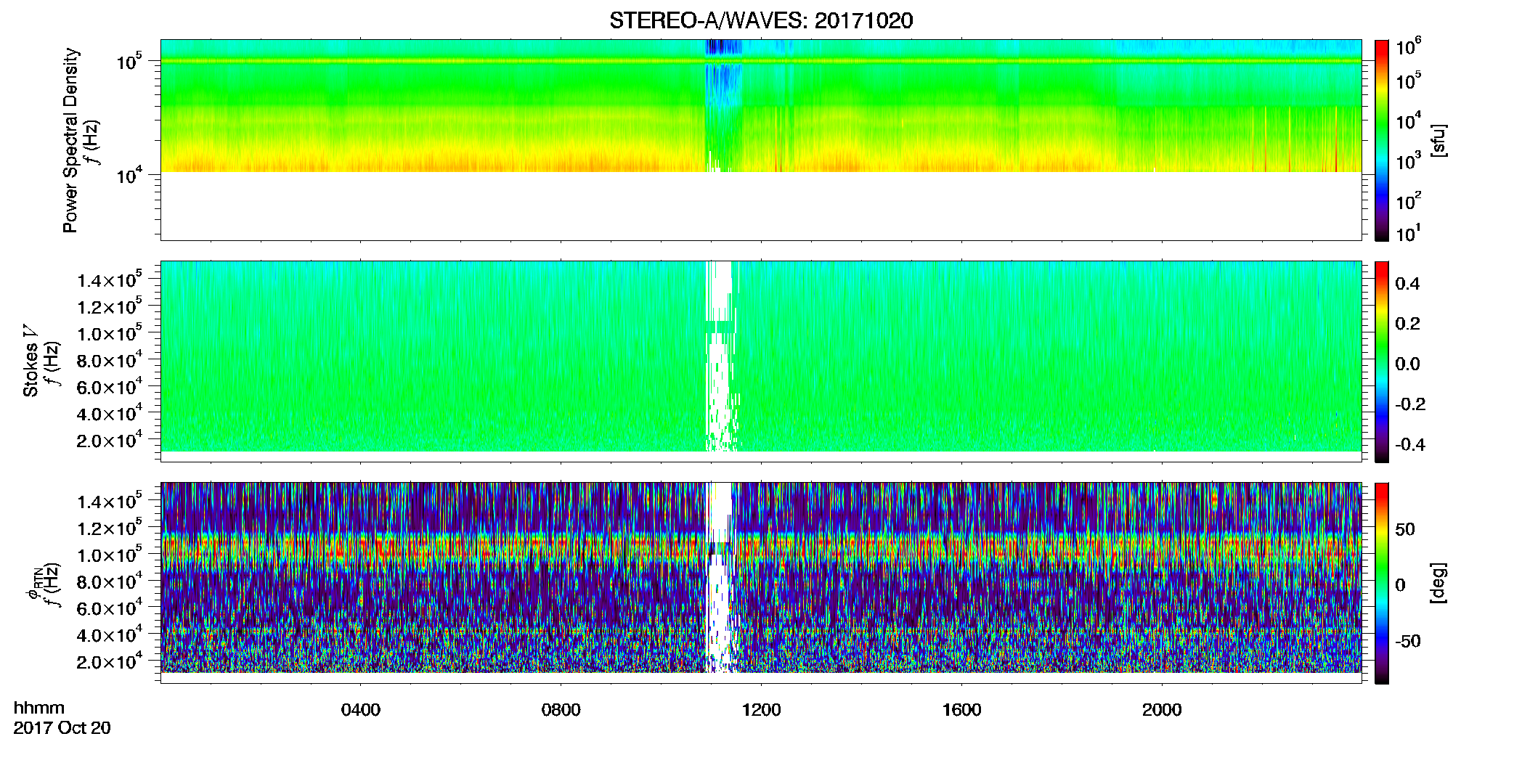Click the power spectral density colorbar
1522x784 pixels.
1382,140
